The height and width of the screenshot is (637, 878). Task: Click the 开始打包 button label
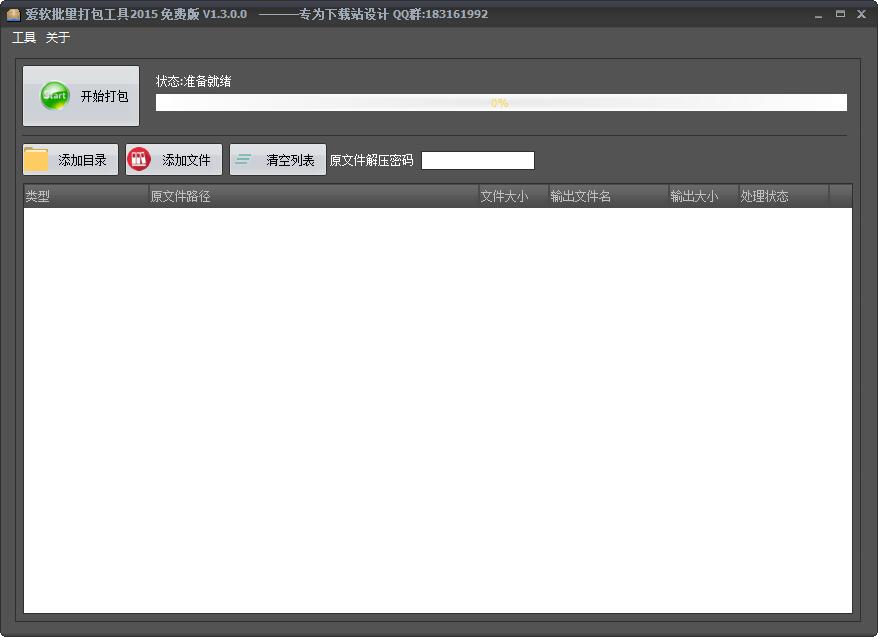point(104,96)
